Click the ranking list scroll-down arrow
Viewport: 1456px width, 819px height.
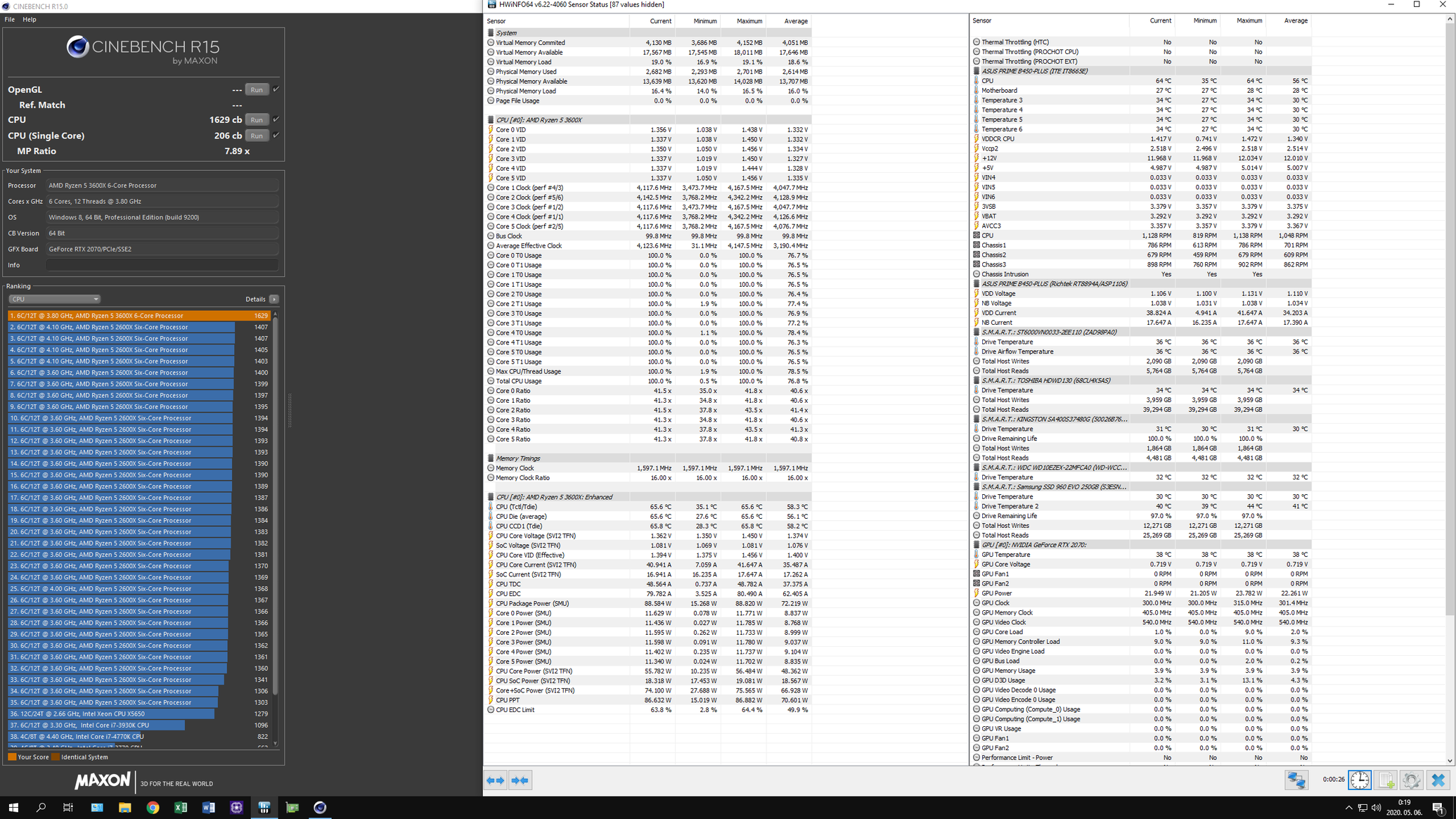[x=276, y=743]
